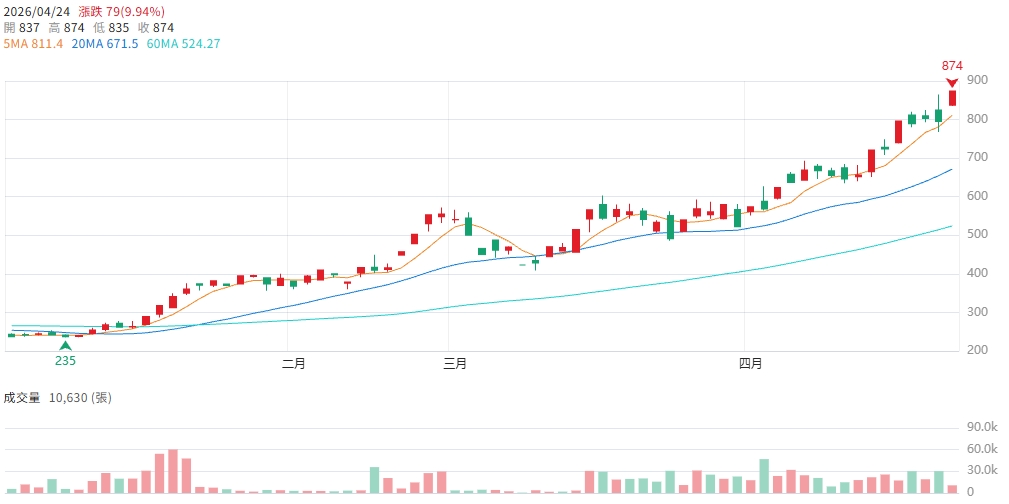This screenshot has width=1009, height=504.
Task: Click the red arrow marking the 874 high
Action: pyautogui.click(x=952, y=83)
